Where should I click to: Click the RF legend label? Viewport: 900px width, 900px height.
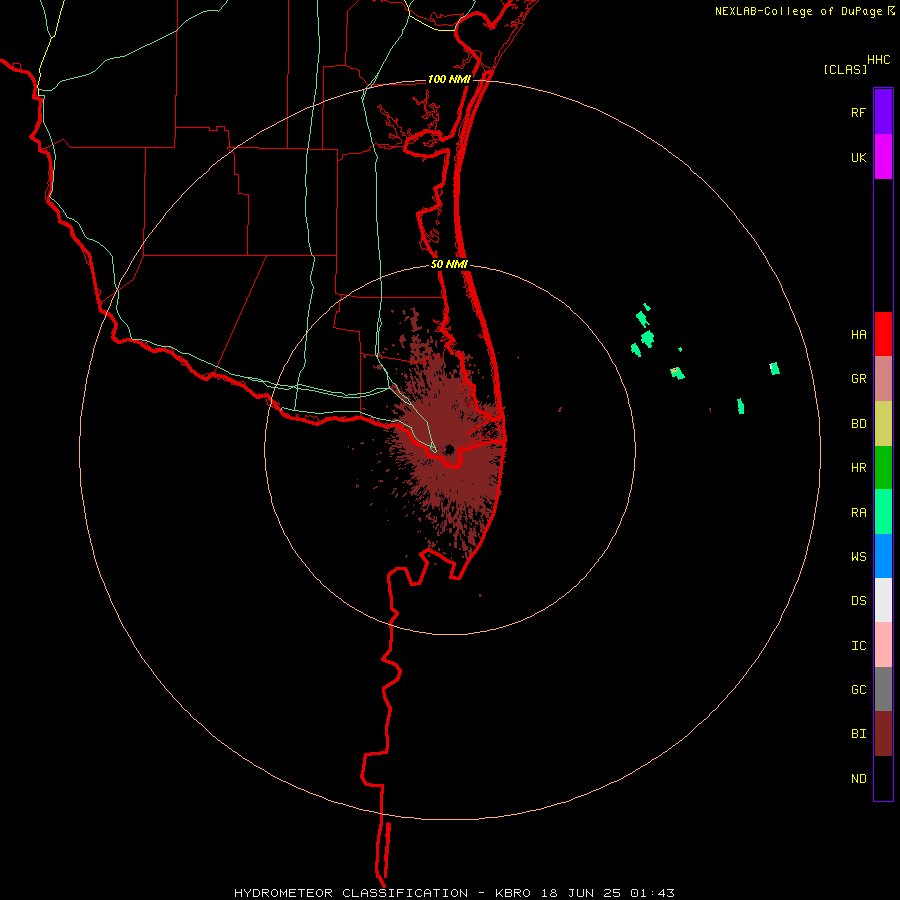coord(858,113)
